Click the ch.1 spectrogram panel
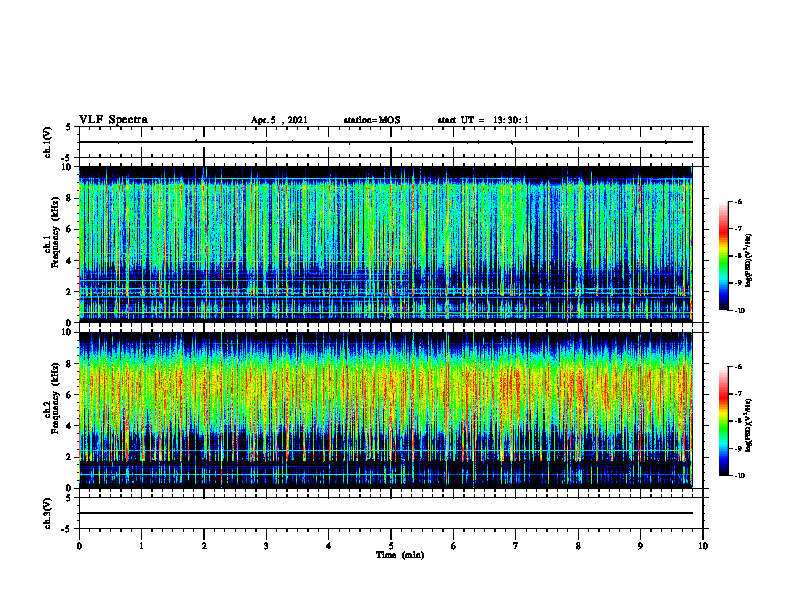Screen dimensions: 792x612 tap(386, 244)
